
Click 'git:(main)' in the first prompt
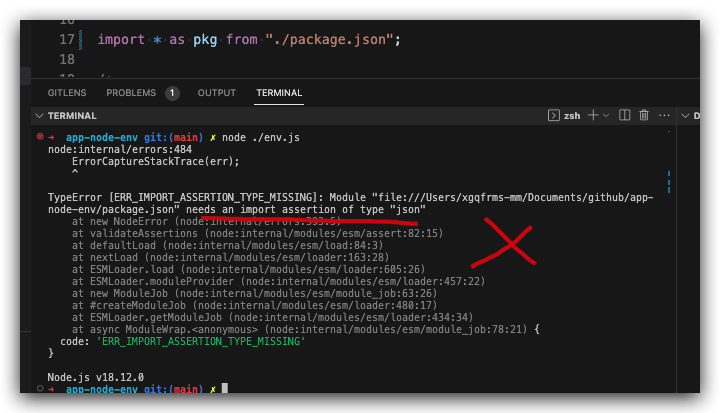pyautogui.click(x=173, y=137)
